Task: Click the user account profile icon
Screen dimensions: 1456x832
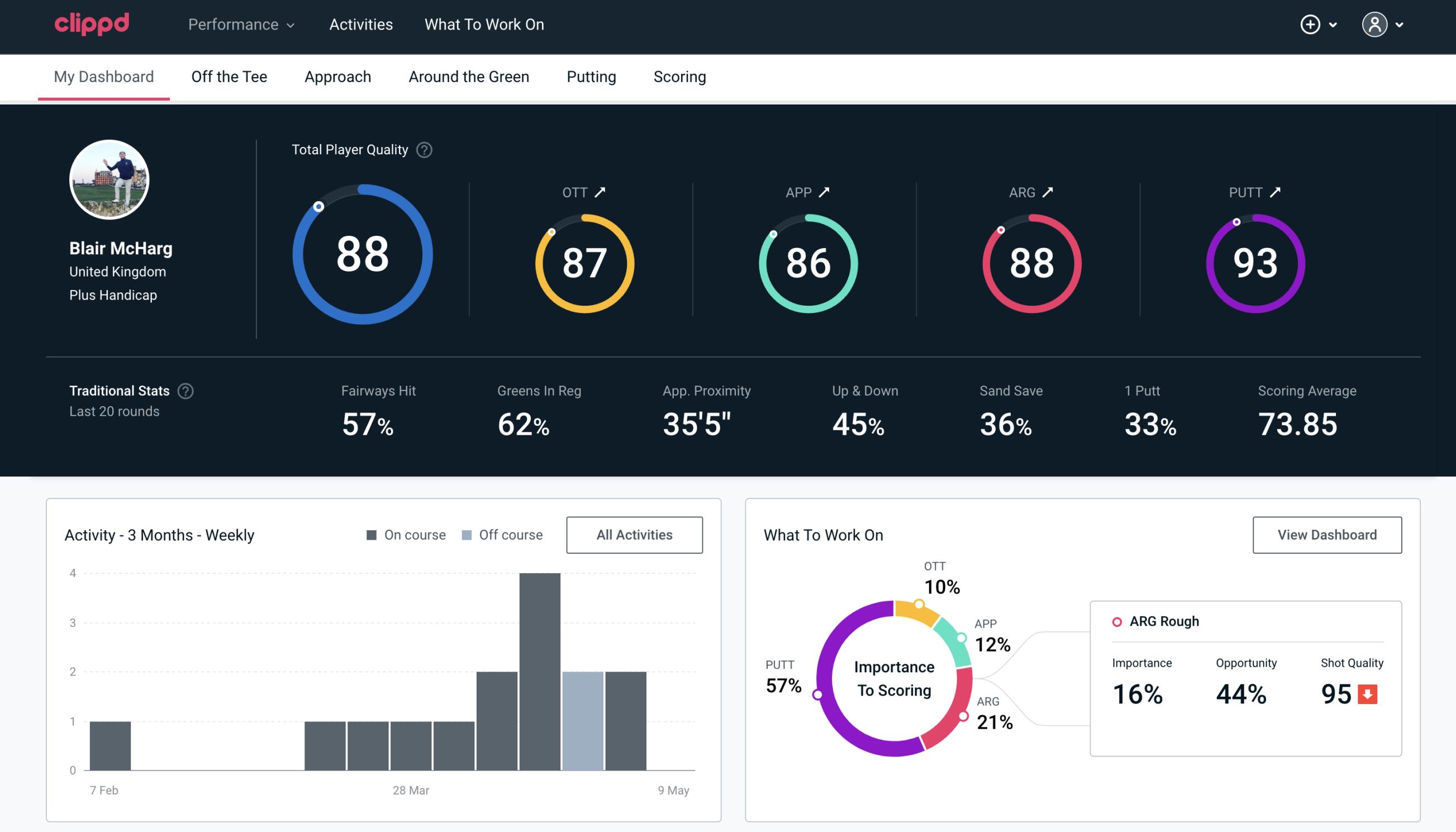Action: click(x=1375, y=25)
